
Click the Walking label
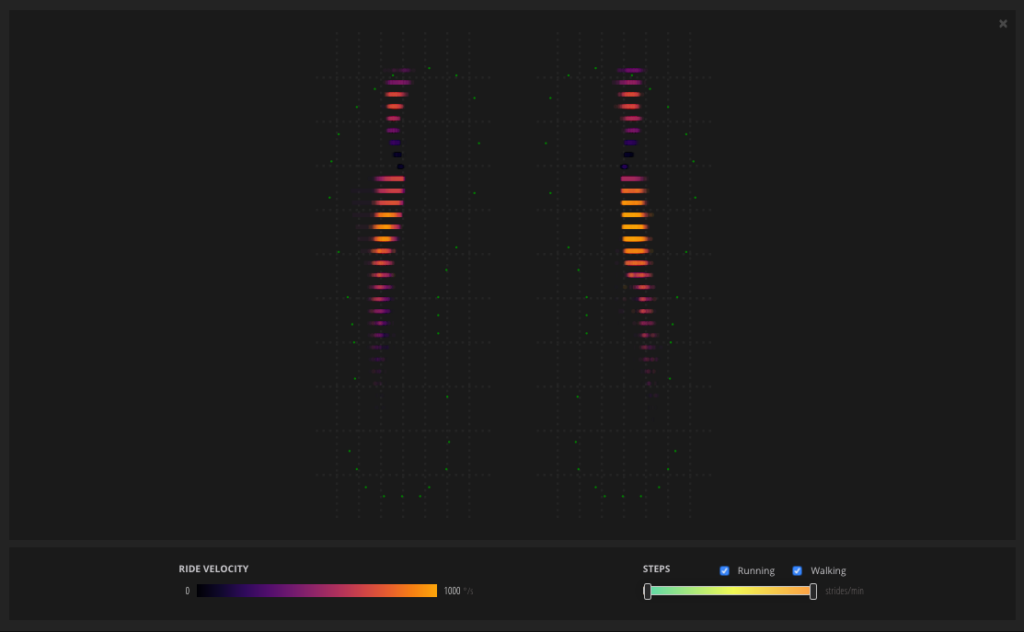click(828, 571)
